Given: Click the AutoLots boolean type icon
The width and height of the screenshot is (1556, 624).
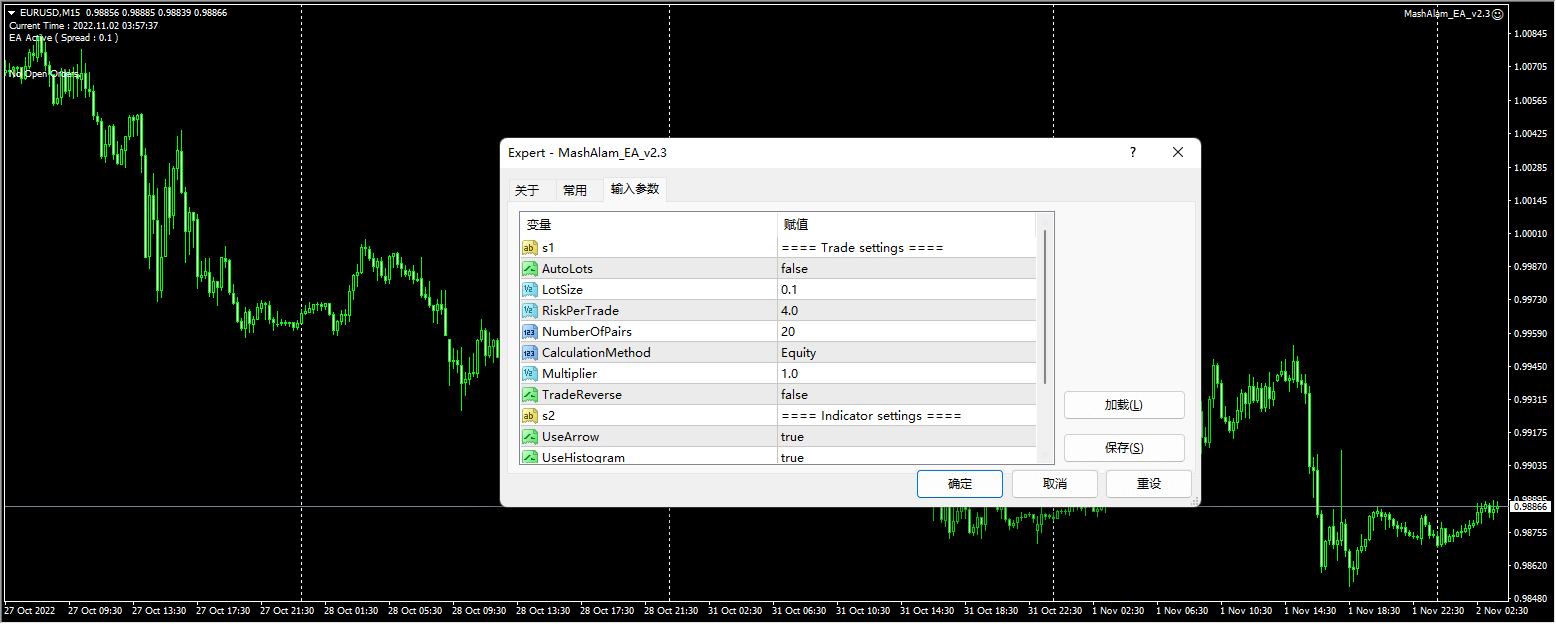Looking at the screenshot, I should point(529,269).
